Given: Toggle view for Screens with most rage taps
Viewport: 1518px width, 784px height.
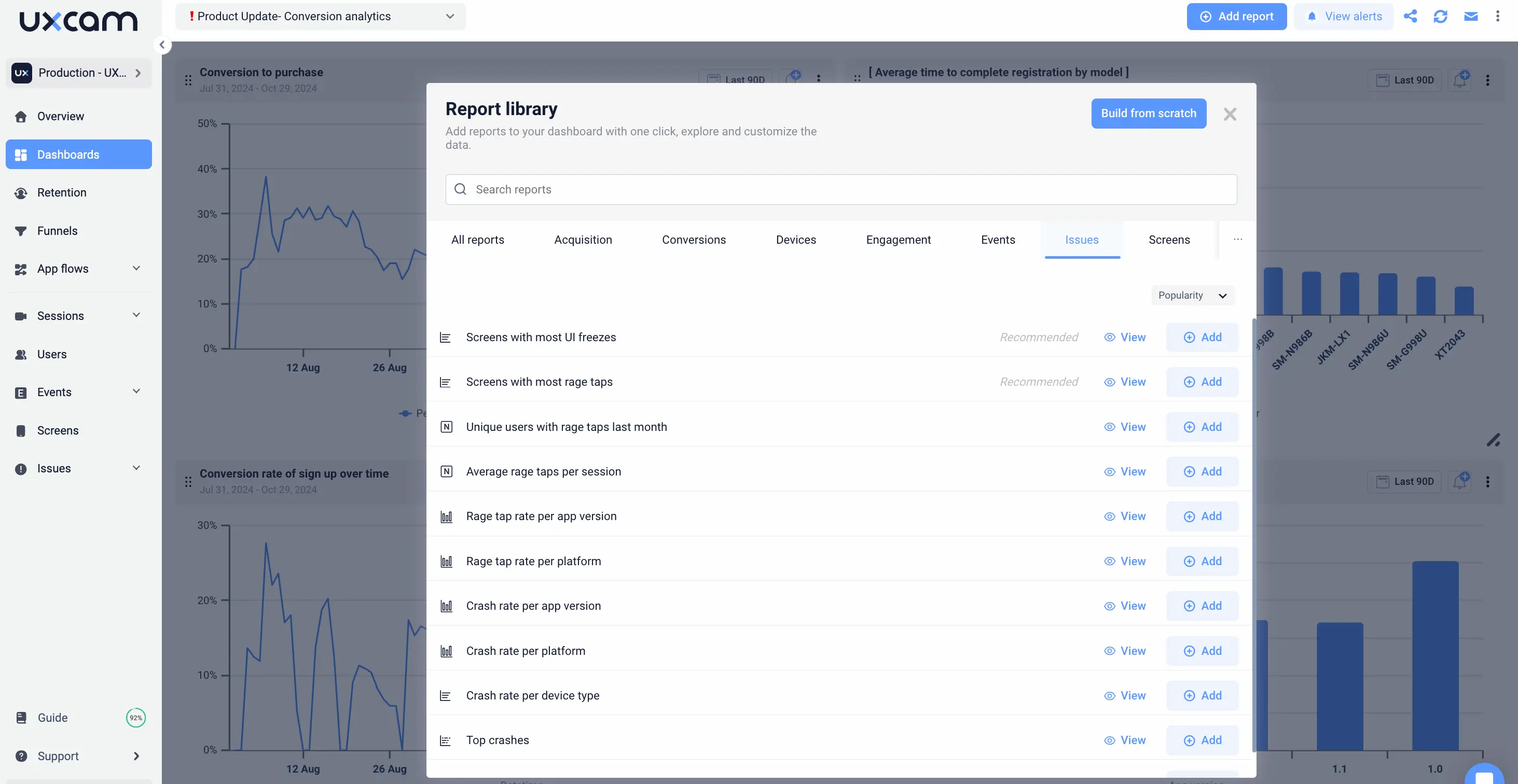Looking at the screenshot, I should click(x=1124, y=382).
